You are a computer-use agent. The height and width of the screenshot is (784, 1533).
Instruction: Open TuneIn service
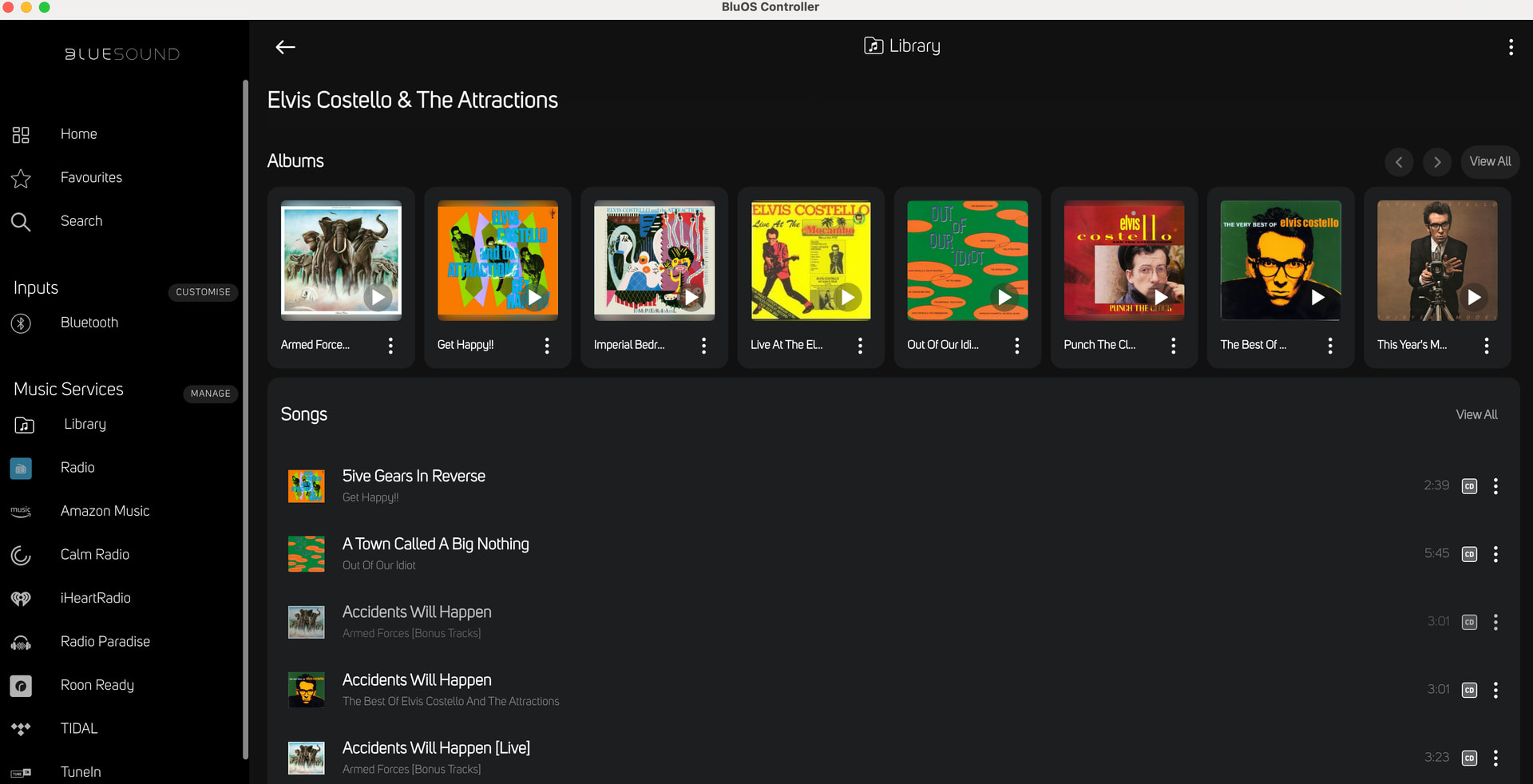[81, 772]
